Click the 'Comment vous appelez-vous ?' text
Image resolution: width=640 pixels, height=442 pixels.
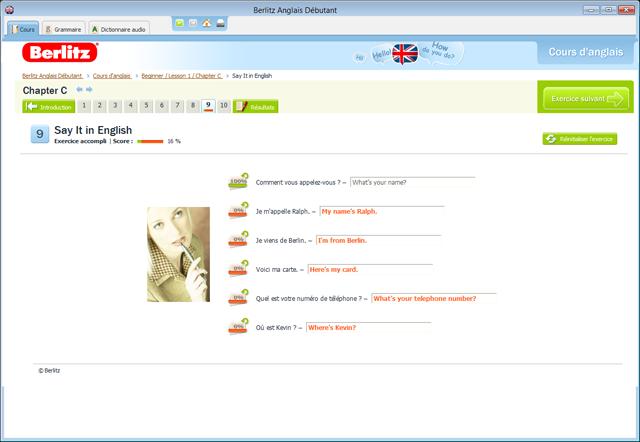point(298,182)
